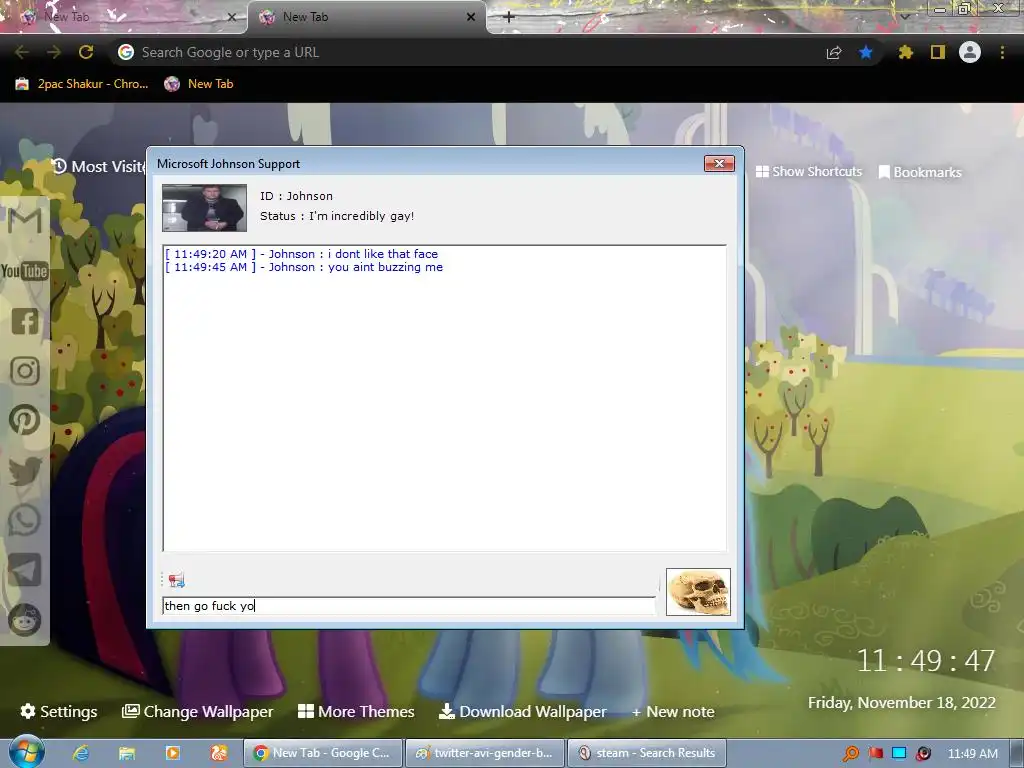The height and width of the screenshot is (768, 1024).
Task: Open the Extensions puzzle icon
Action: (x=905, y=52)
